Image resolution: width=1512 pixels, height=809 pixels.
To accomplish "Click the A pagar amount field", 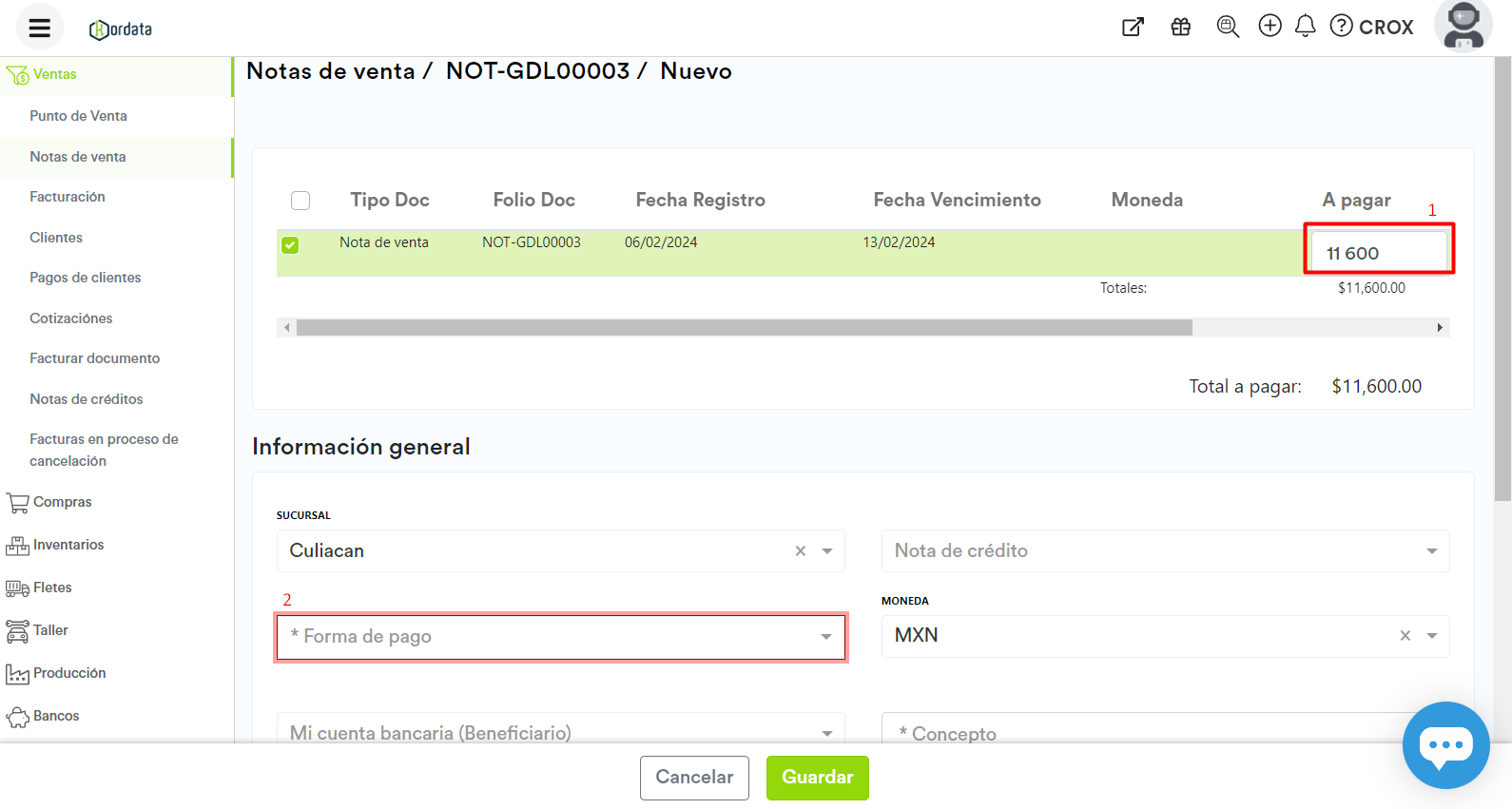I will pos(1378,253).
